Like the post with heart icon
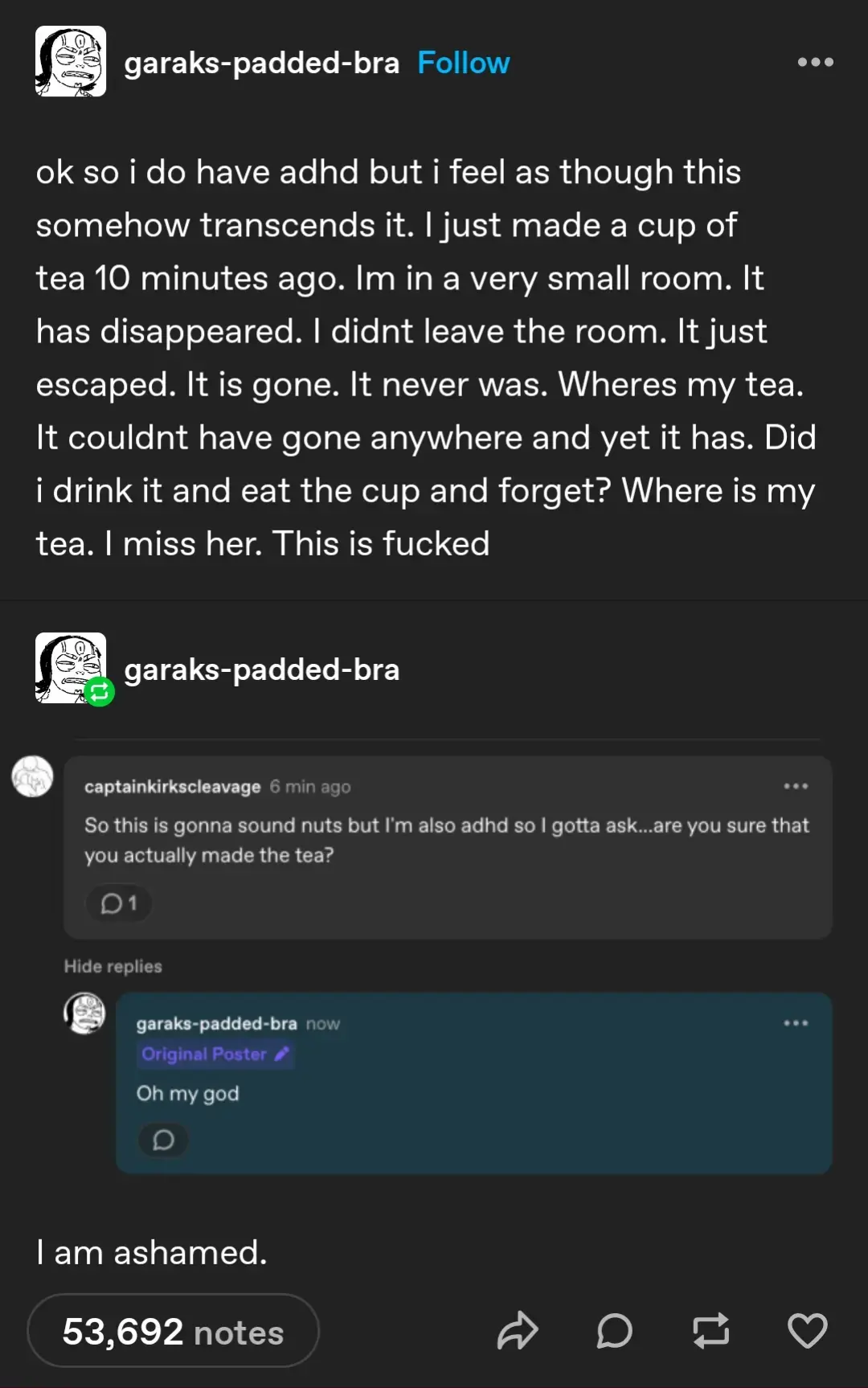This screenshot has height=1388, width=868. click(x=808, y=1330)
